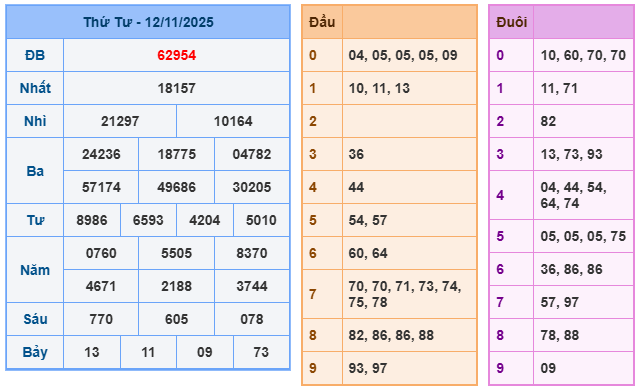The image size is (641, 391).
Task: Click the Ba prize number 04782
Action: pos(252,154)
